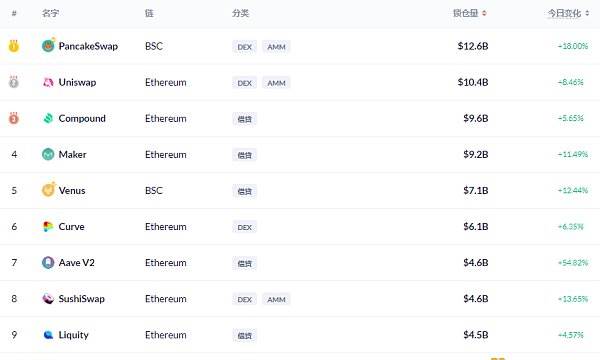
Task: Click the Uniswap unicorn logo icon
Action: point(48,82)
